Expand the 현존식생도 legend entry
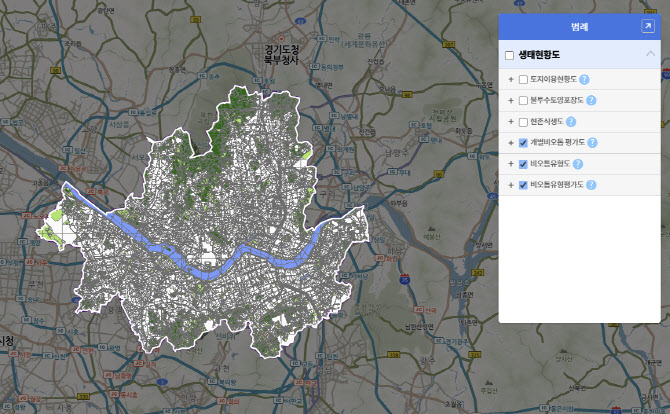Screen dimensions: 670x414 point(510,122)
